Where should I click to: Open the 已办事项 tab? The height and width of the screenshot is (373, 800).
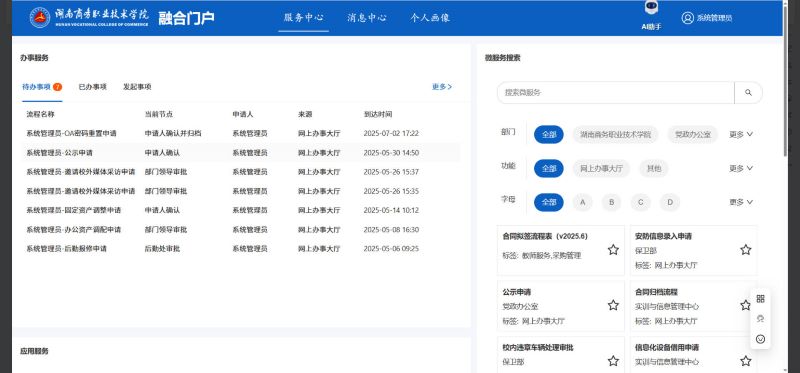point(92,87)
